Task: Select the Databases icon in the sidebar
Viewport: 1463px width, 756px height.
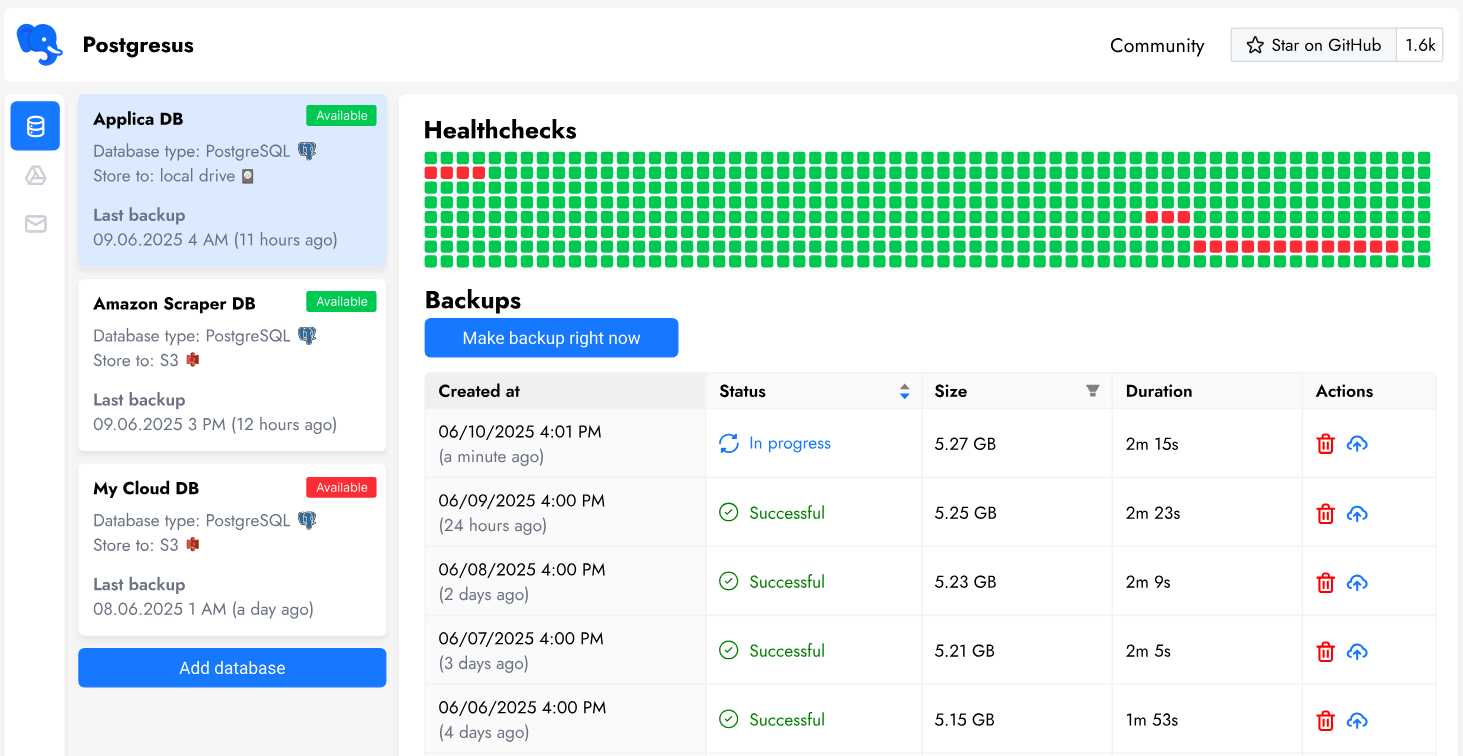Action: point(35,126)
